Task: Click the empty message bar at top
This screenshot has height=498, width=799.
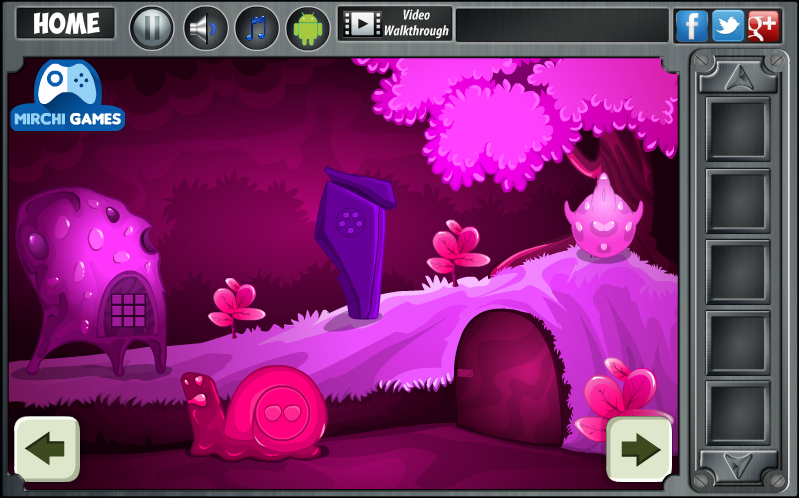Action: tap(562, 25)
